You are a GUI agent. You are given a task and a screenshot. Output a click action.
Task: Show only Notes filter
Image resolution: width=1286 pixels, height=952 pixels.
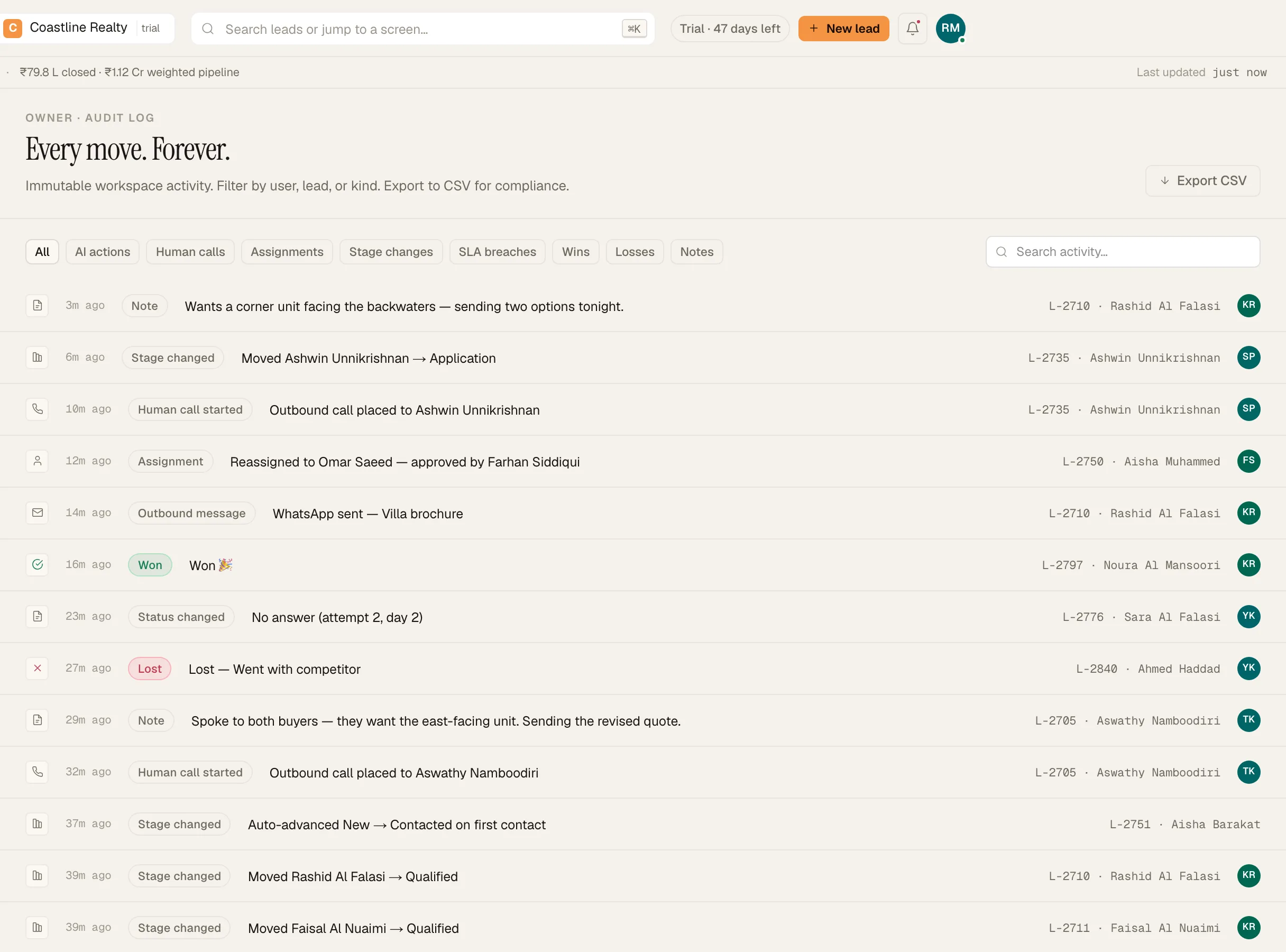coord(696,252)
